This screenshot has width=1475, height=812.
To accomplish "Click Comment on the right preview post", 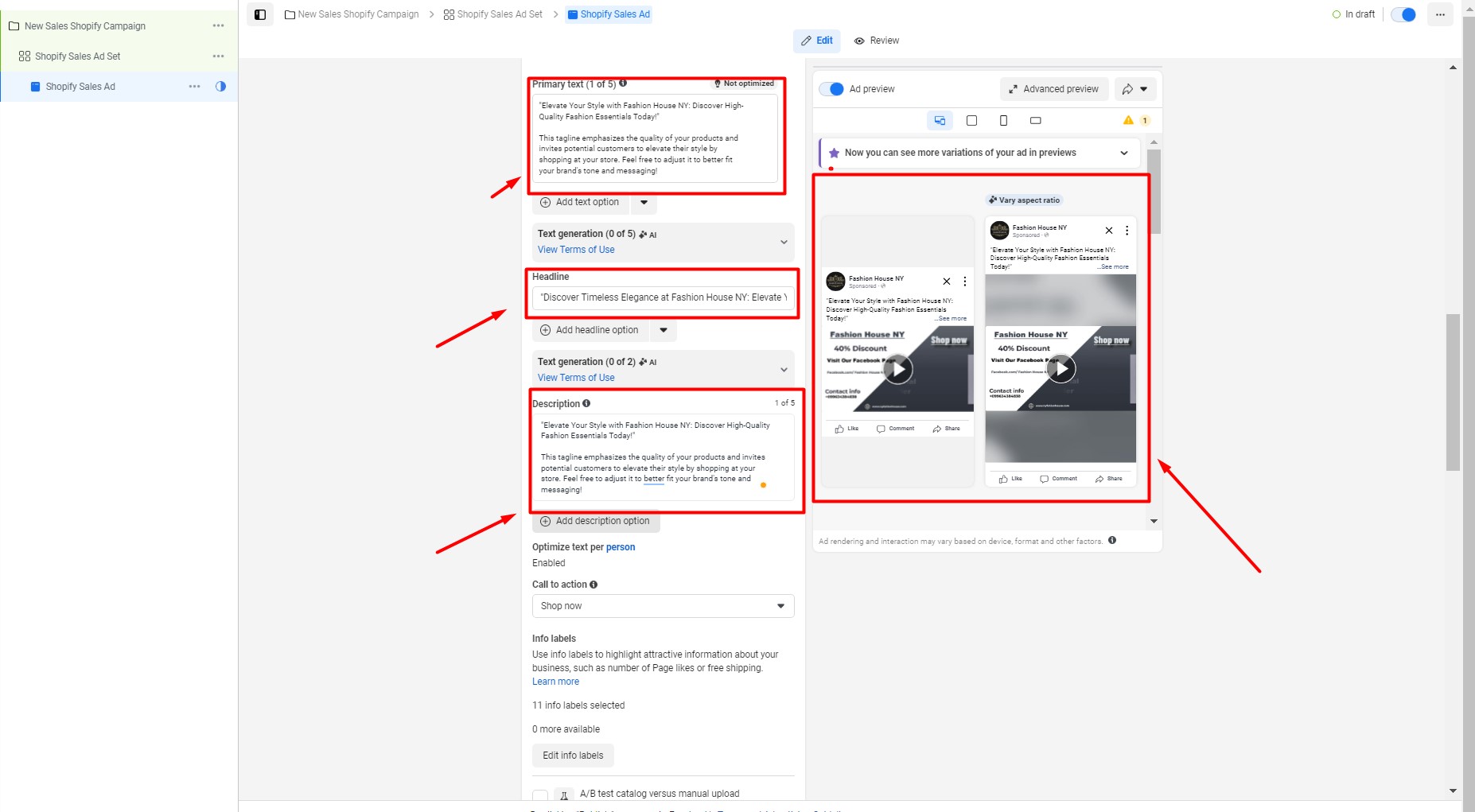I will click(x=1059, y=479).
